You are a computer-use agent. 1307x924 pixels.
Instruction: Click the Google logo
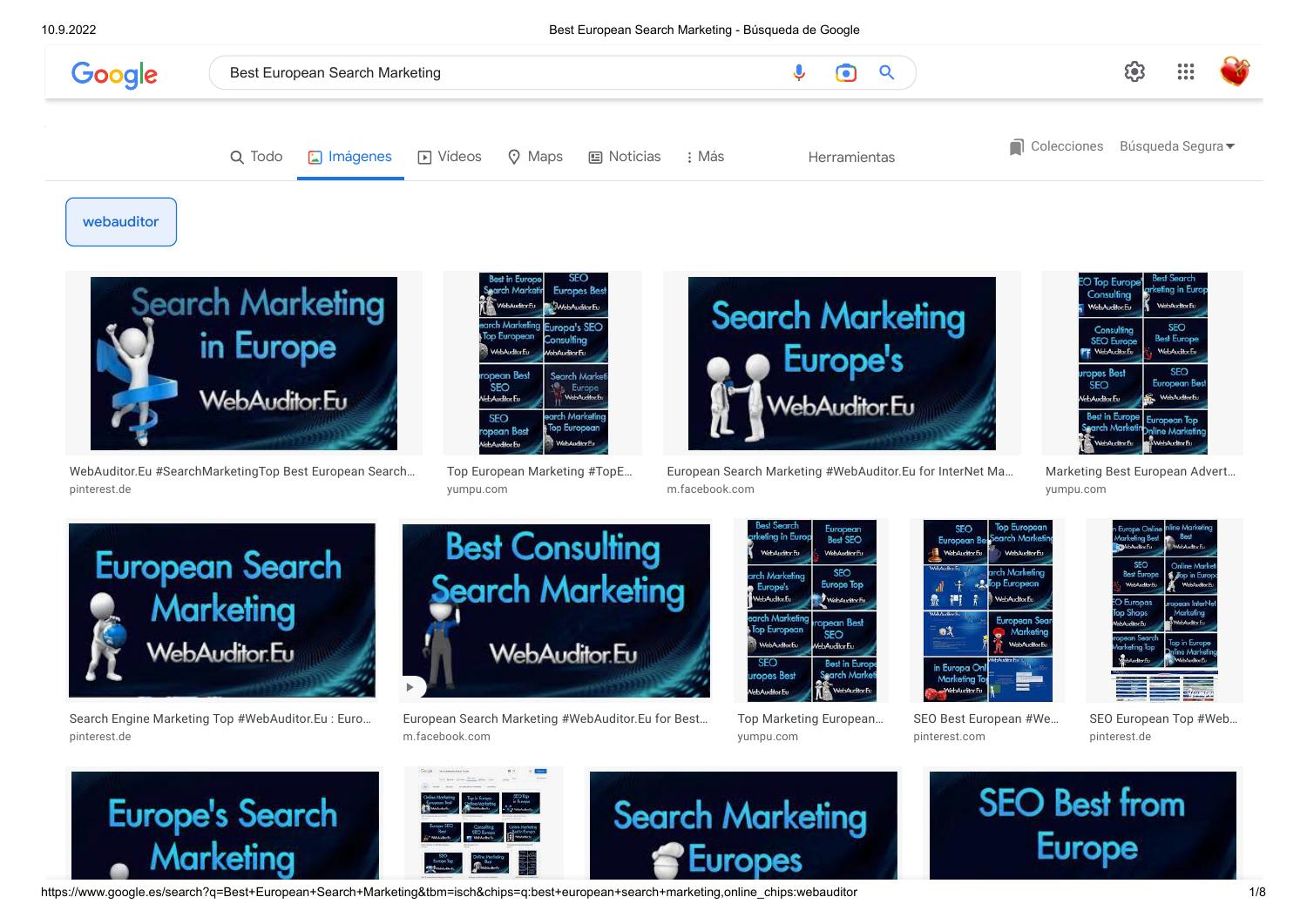click(114, 75)
